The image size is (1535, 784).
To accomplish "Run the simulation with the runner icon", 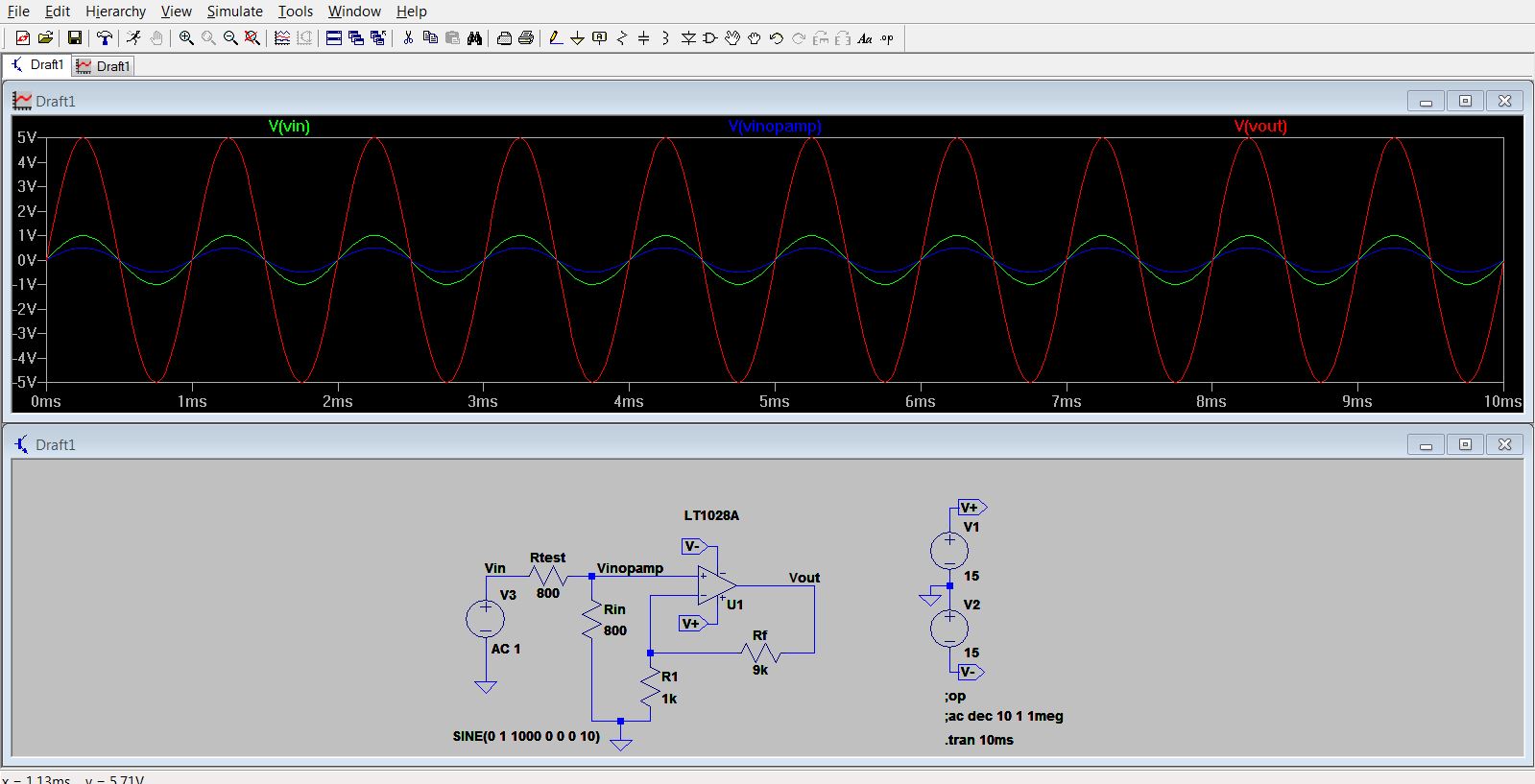I will 133,38.
